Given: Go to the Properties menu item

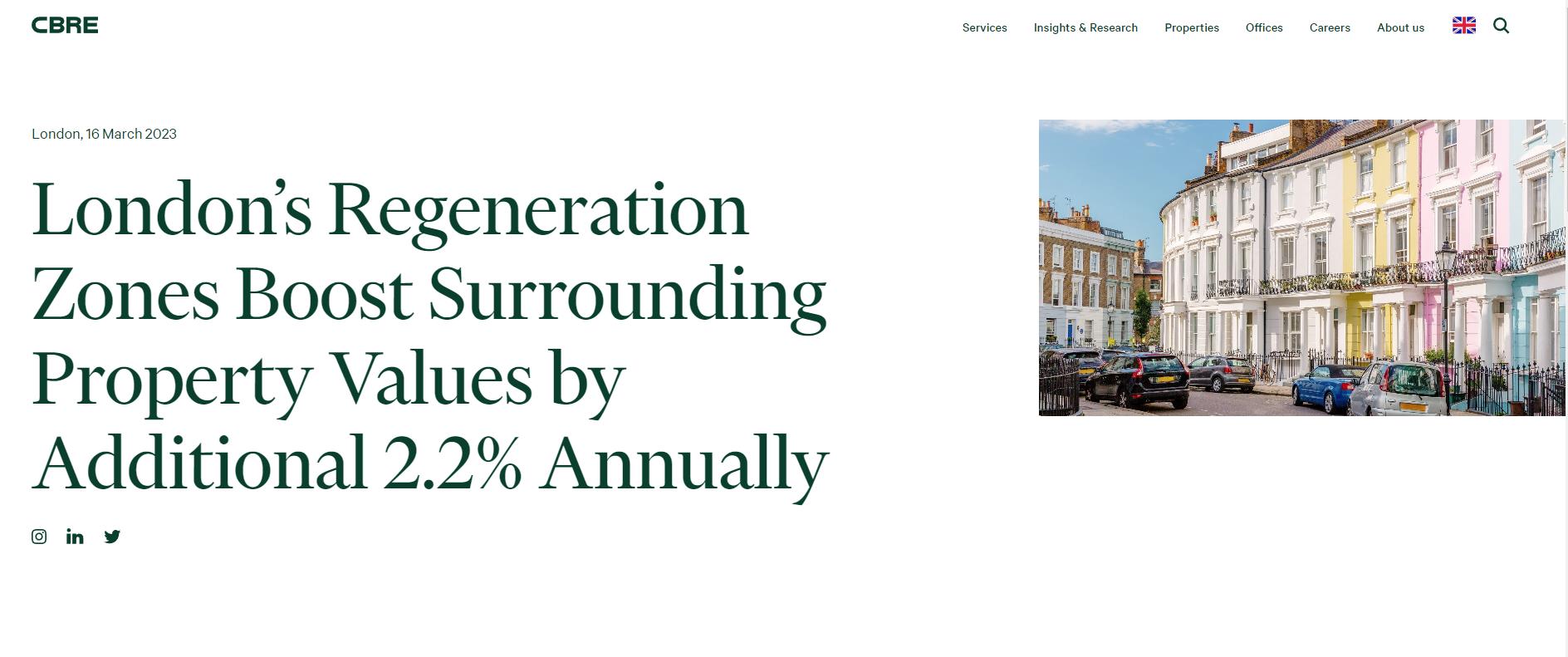Looking at the screenshot, I should click(1191, 27).
